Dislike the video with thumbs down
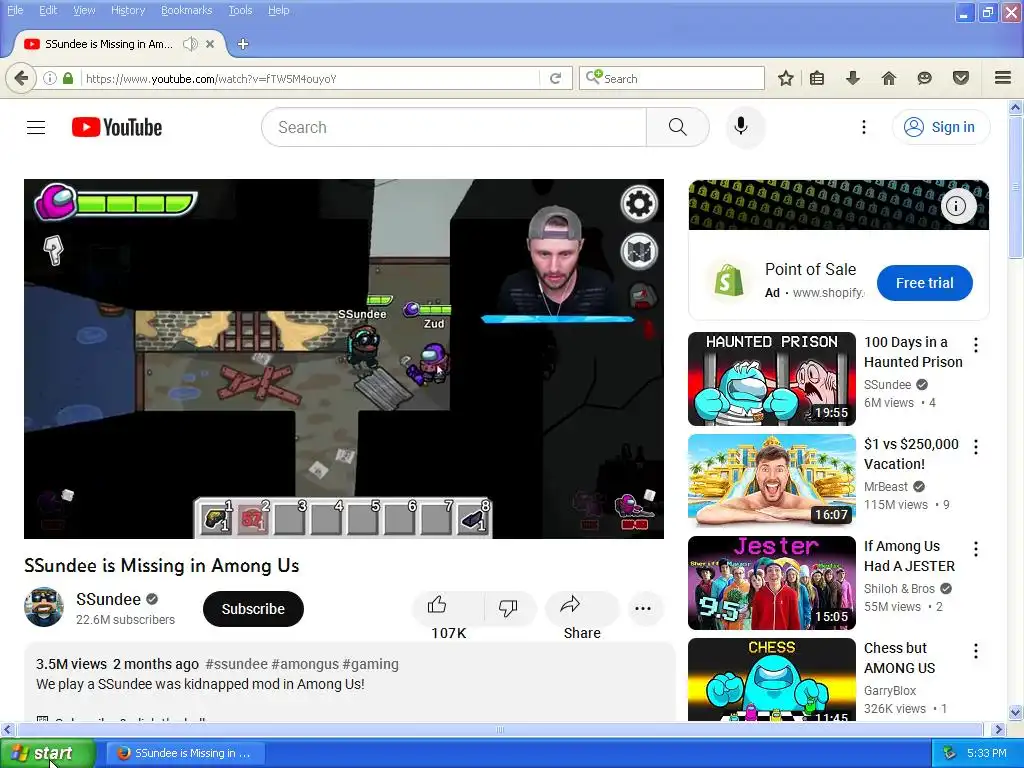 click(508, 609)
